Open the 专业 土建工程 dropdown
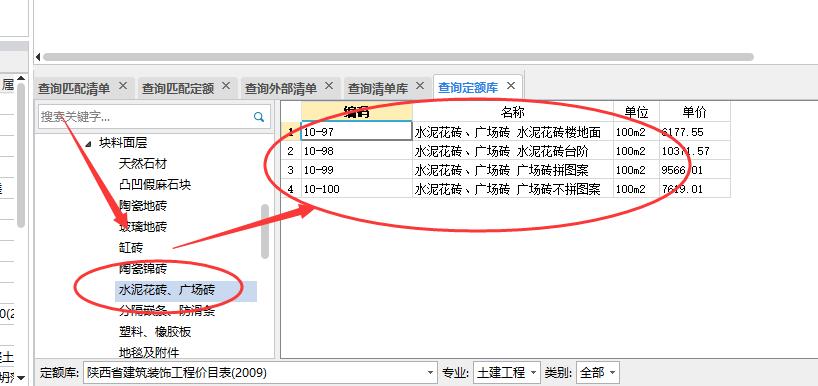The image size is (818, 386). 507,373
